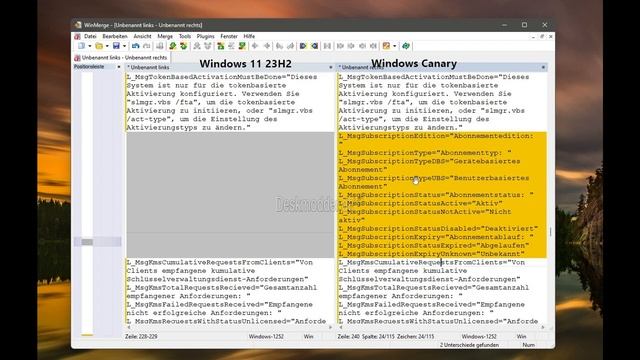Click the Open folder toolbar icon

point(98,46)
